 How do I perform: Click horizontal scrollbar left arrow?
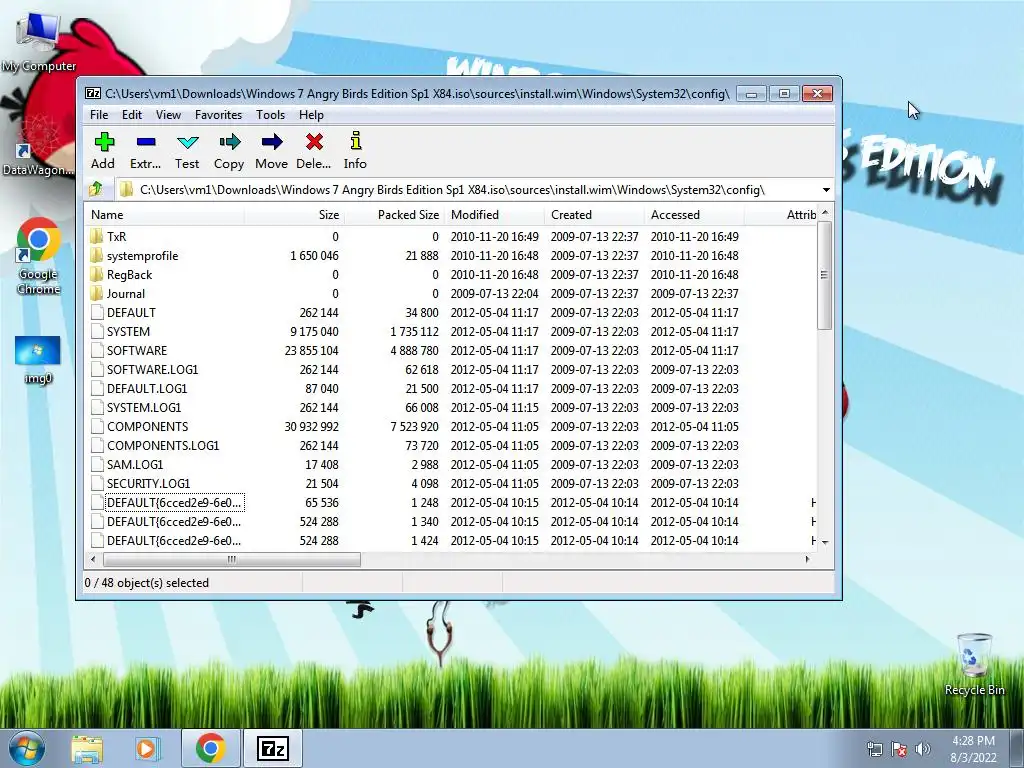(x=93, y=559)
